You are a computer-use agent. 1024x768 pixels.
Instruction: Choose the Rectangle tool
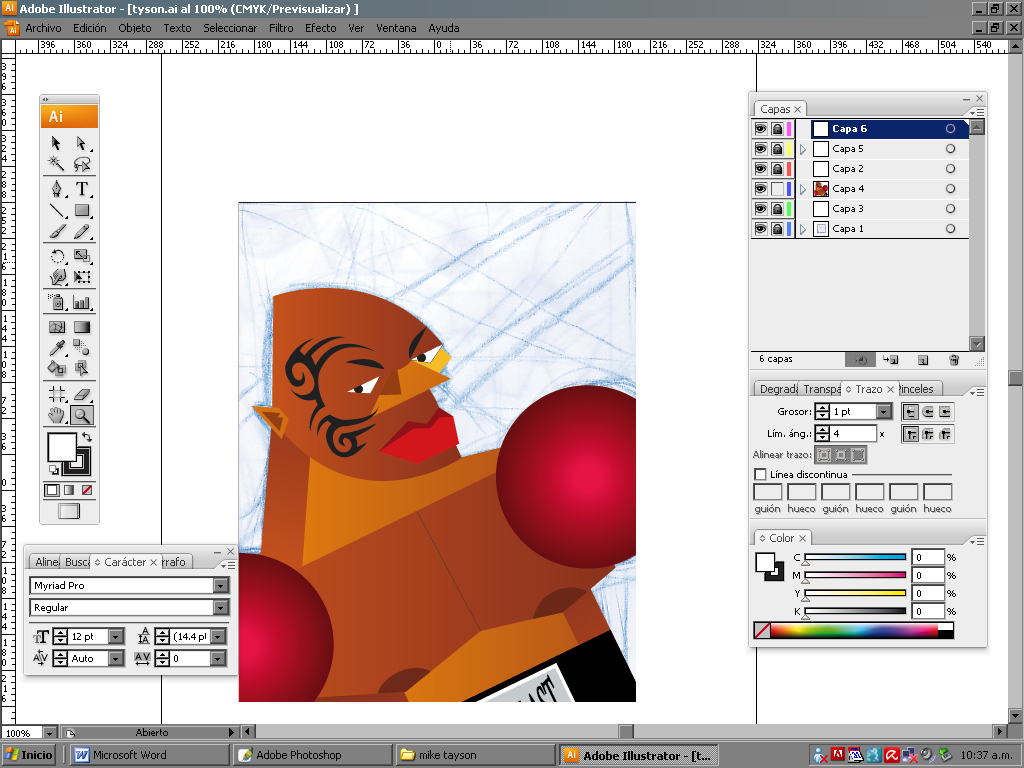pos(82,210)
